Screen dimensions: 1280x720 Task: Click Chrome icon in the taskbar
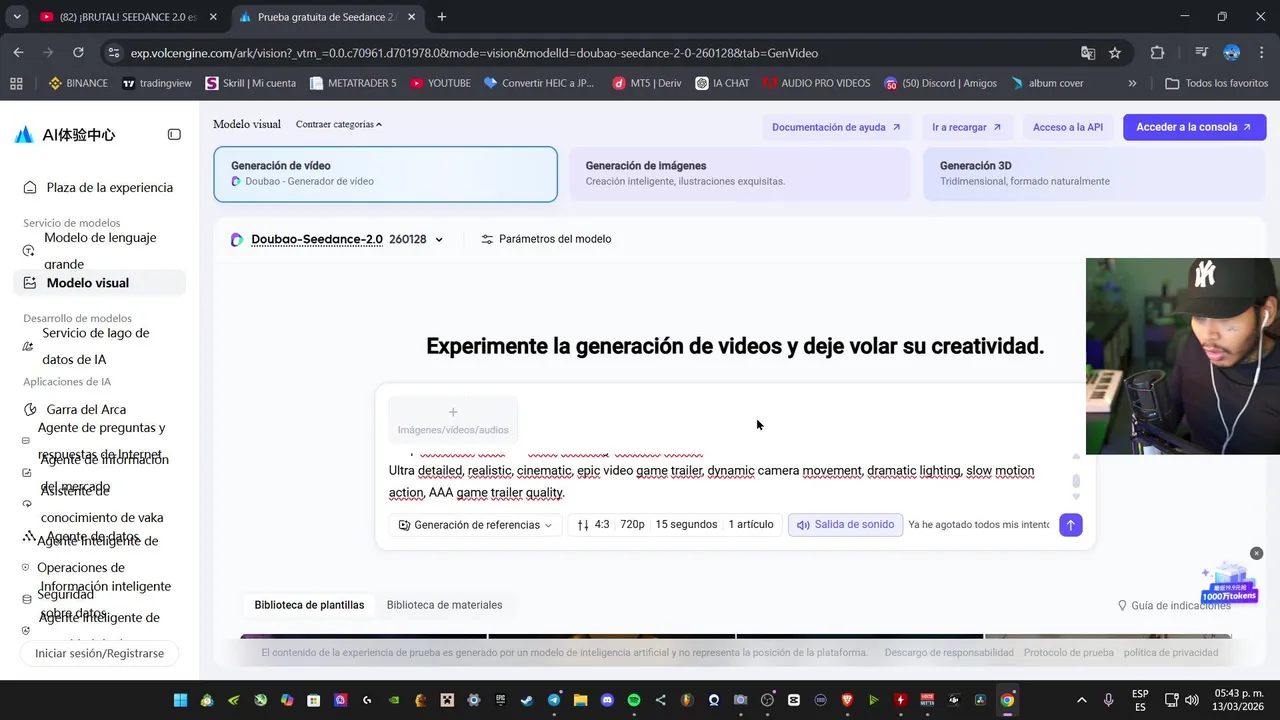point(1007,700)
